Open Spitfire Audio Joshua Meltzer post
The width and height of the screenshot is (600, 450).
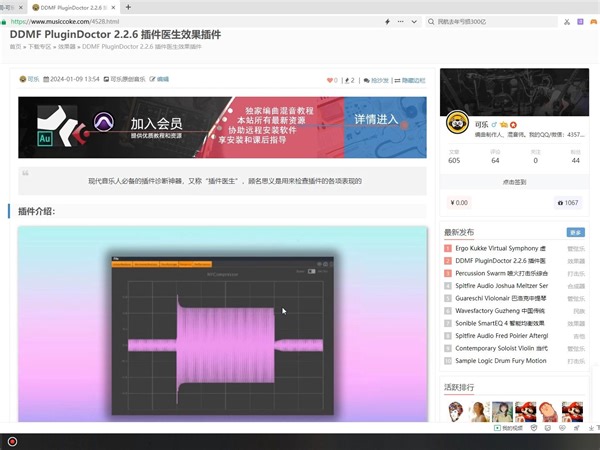501,286
